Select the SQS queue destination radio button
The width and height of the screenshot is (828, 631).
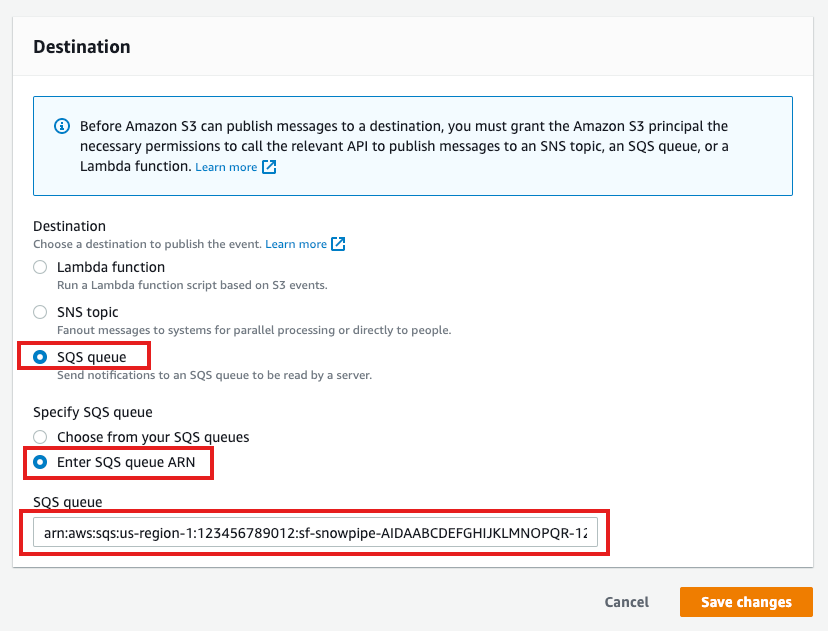pyautogui.click(x=40, y=357)
